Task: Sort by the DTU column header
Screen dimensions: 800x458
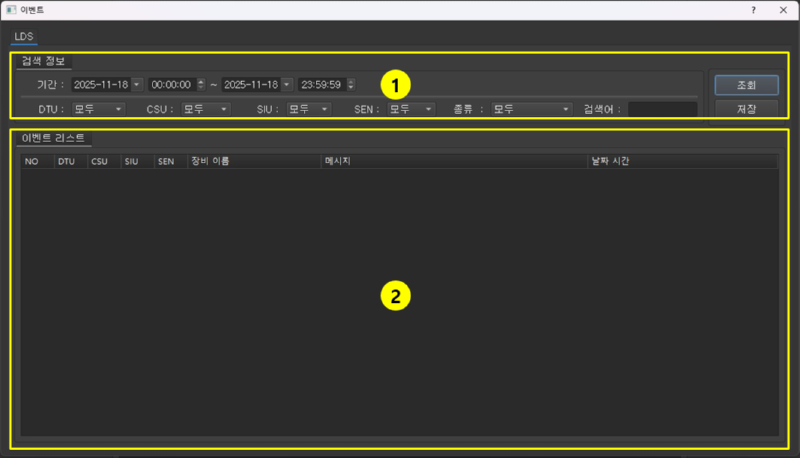Action: [71, 161]
